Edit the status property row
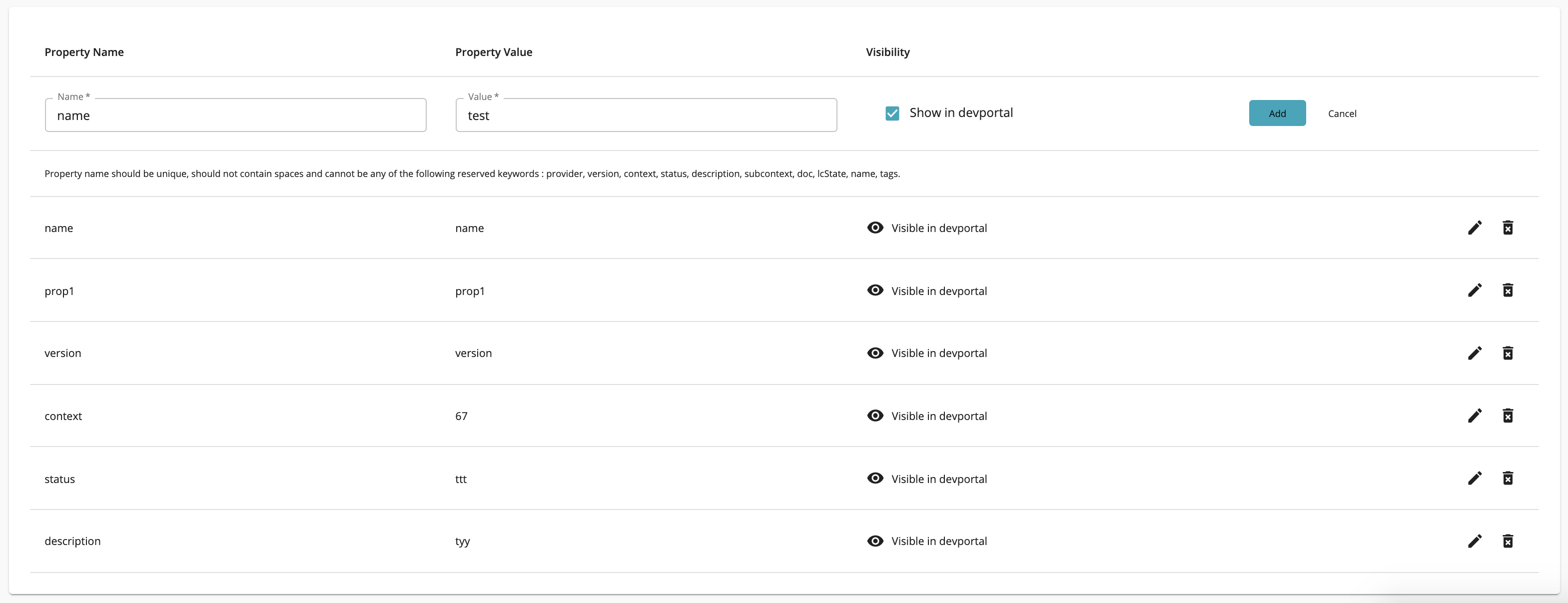The height and width of the screenshot is (603, 1568). pos(1475,478)
